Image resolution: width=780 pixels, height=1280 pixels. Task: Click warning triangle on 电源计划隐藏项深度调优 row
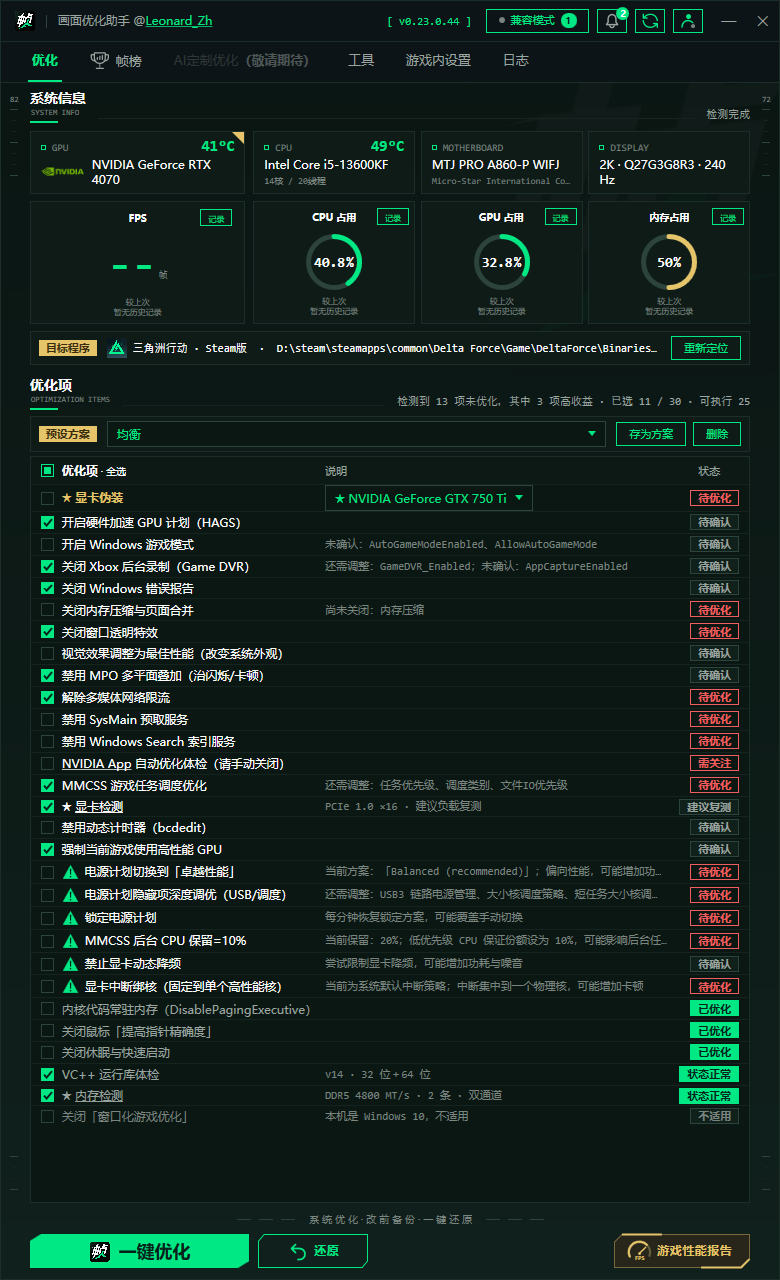(x=71, y=894)
